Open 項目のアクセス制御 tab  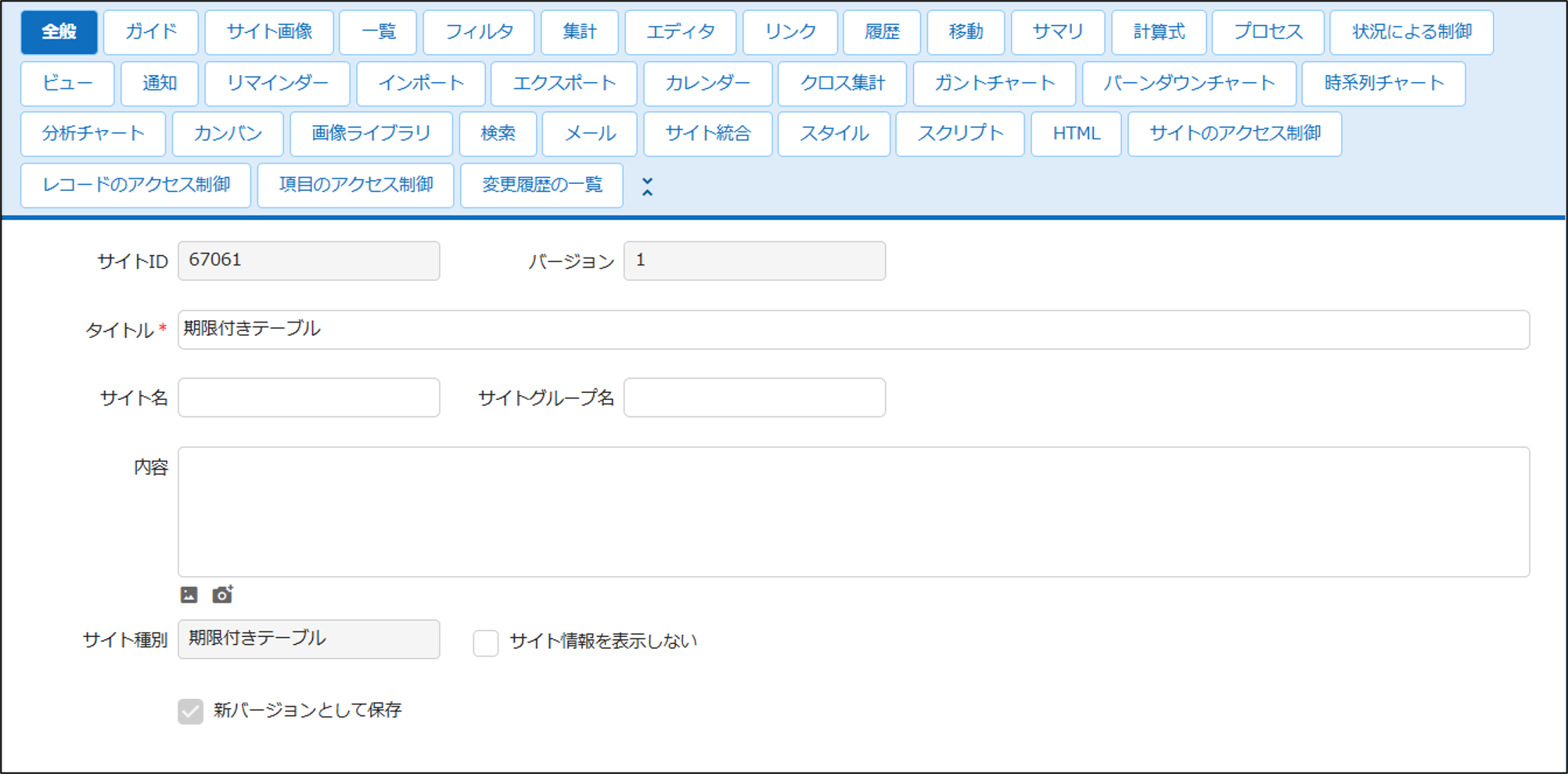tap(356, 185)
